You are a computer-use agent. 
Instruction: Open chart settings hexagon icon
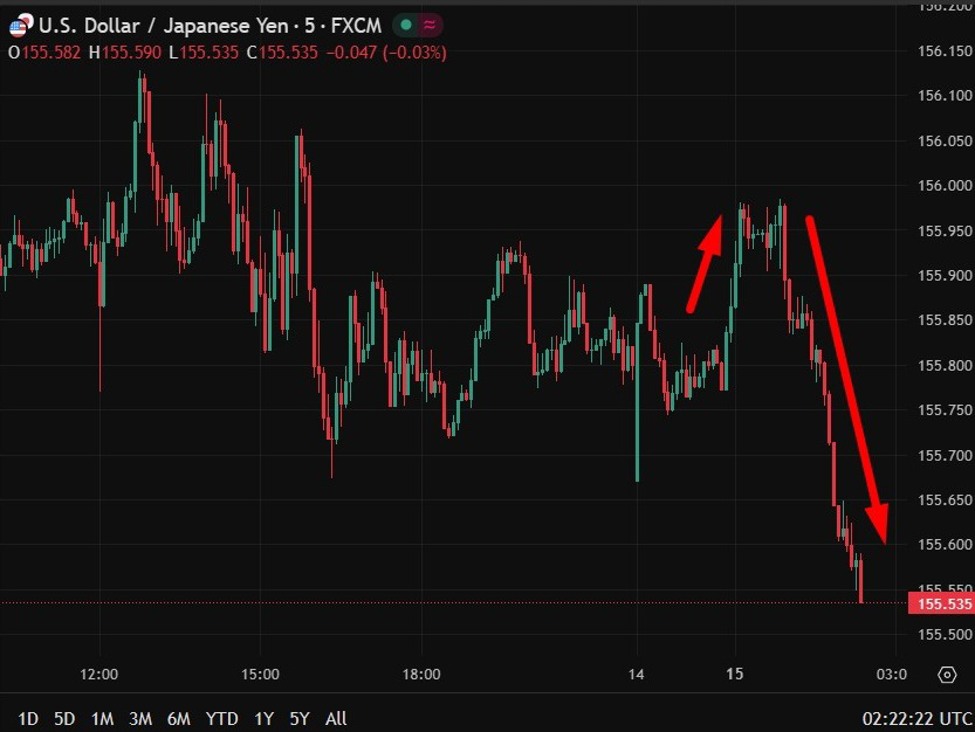pyautogui.click(x=946, y=675)
